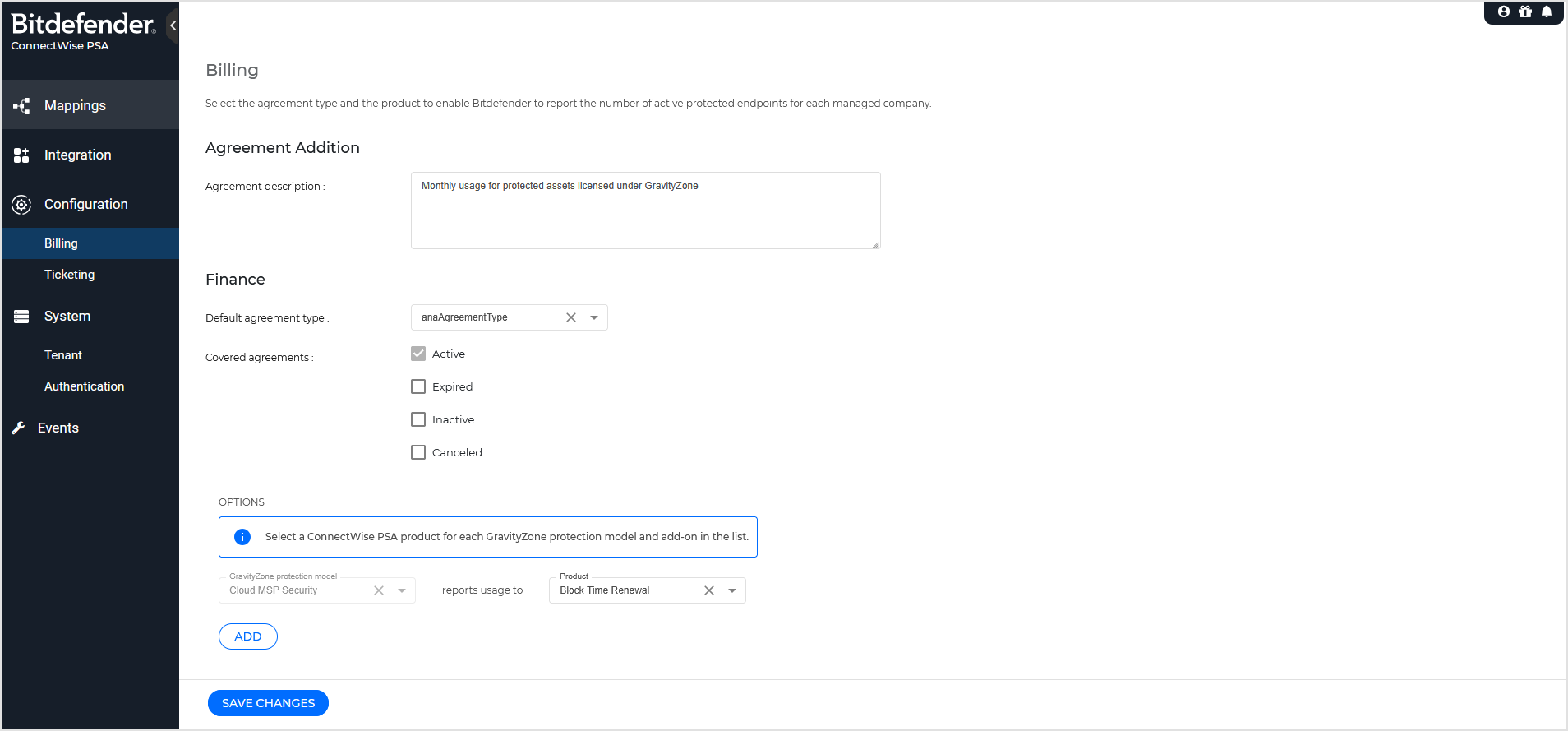This screenshot has height=731, width=1568.
Task: Check the Expired agreements box
Action: tap(418, 386)
